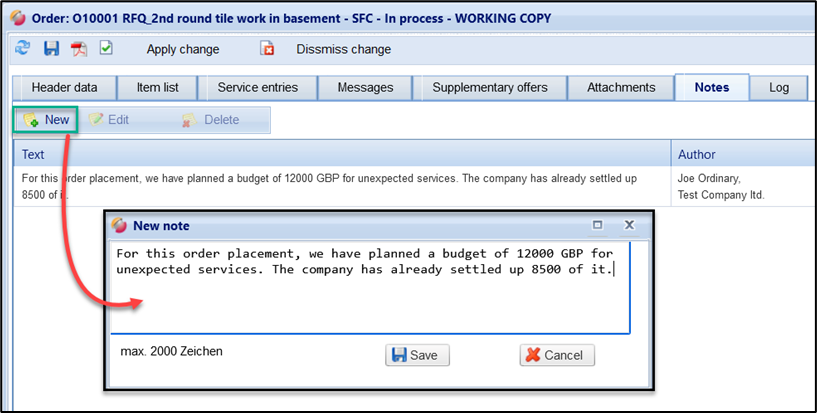This screenshot has height=413, width=817.
Task: Close the New note dialog
Action: 629,226
